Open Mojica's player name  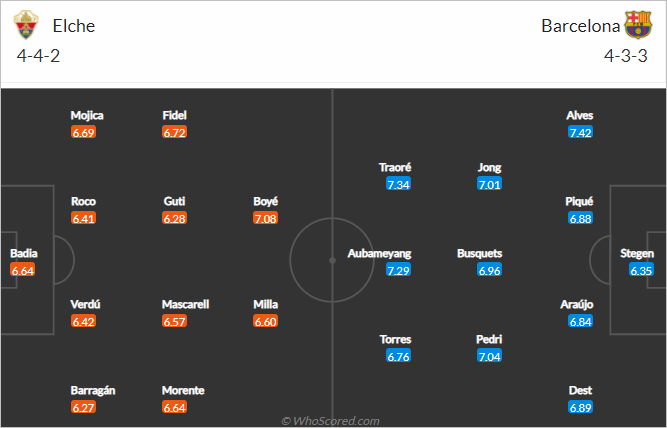click(x=87, y=115)
